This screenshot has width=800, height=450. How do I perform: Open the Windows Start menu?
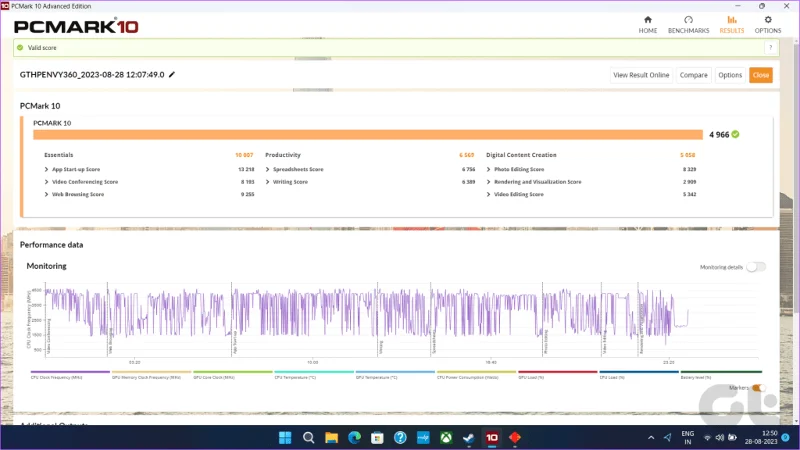pos(285,437)
